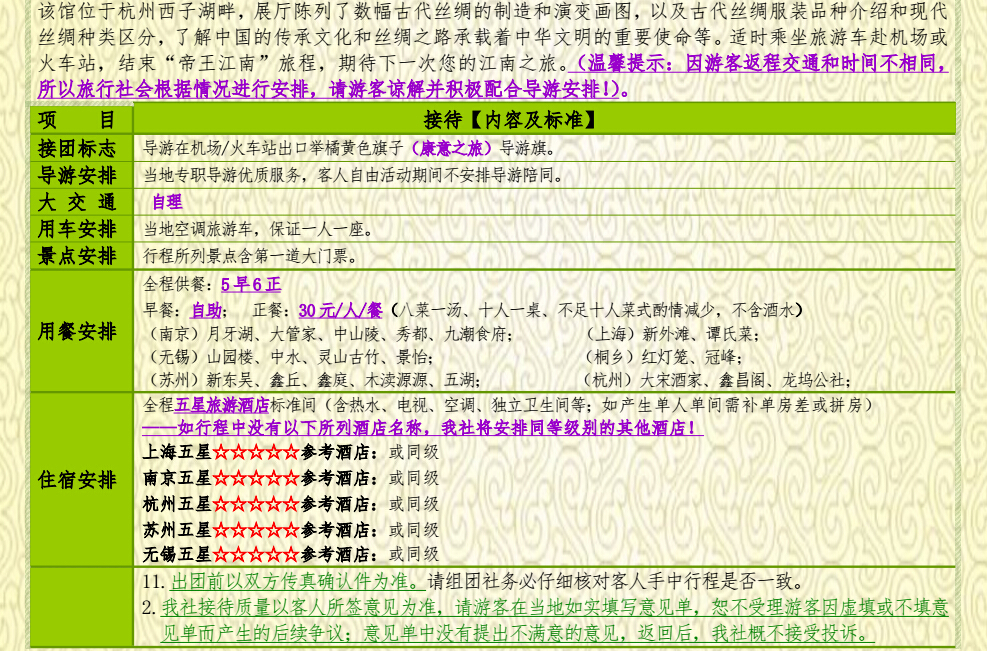Select the 用餐安排 row label
The width and height of the screenshot is (987, 651).
tap(77, 331)
